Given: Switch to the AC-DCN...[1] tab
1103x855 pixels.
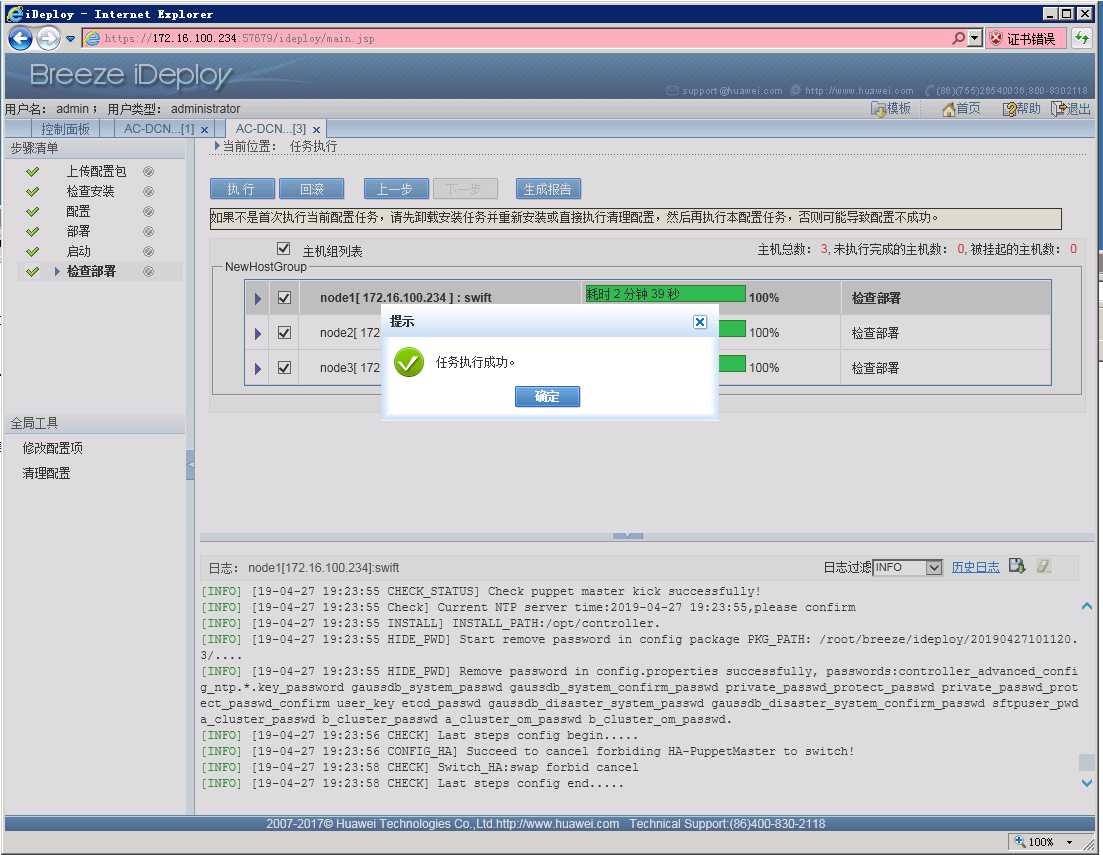Looking at the screenshot, I should point(158,129).
